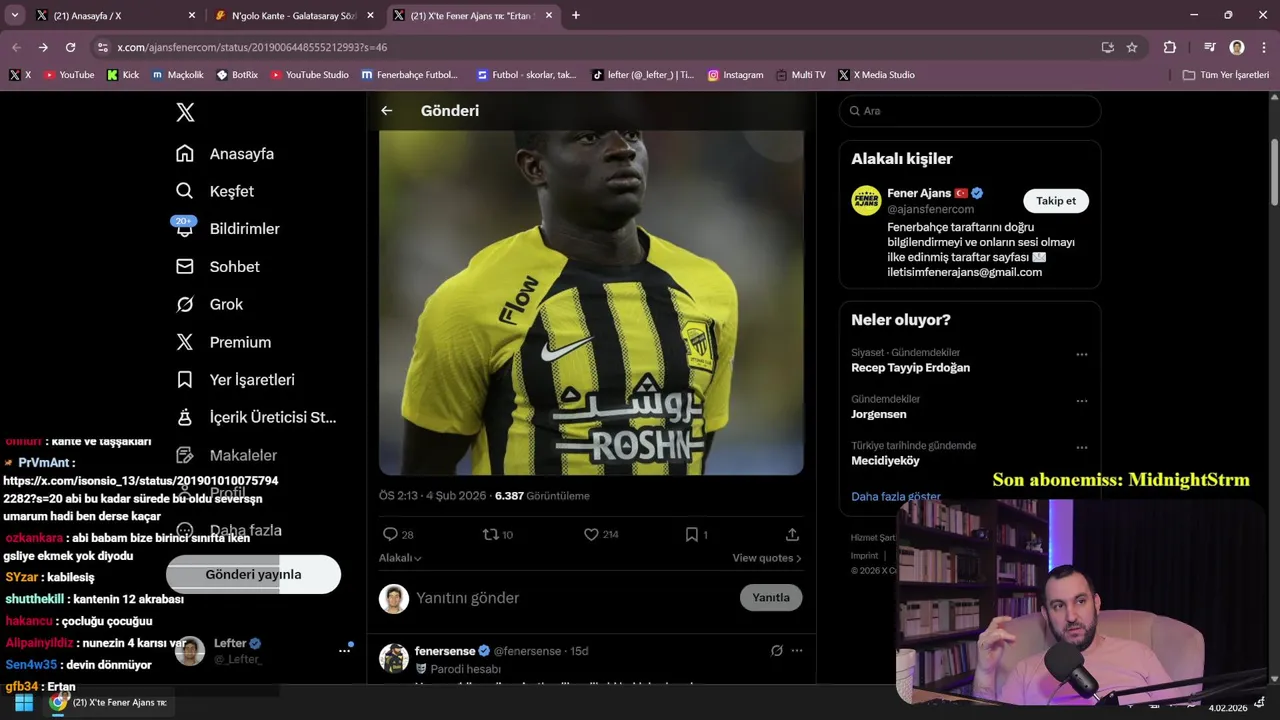
Task: Click the Yanıtla button
Action: coord(771,597)
